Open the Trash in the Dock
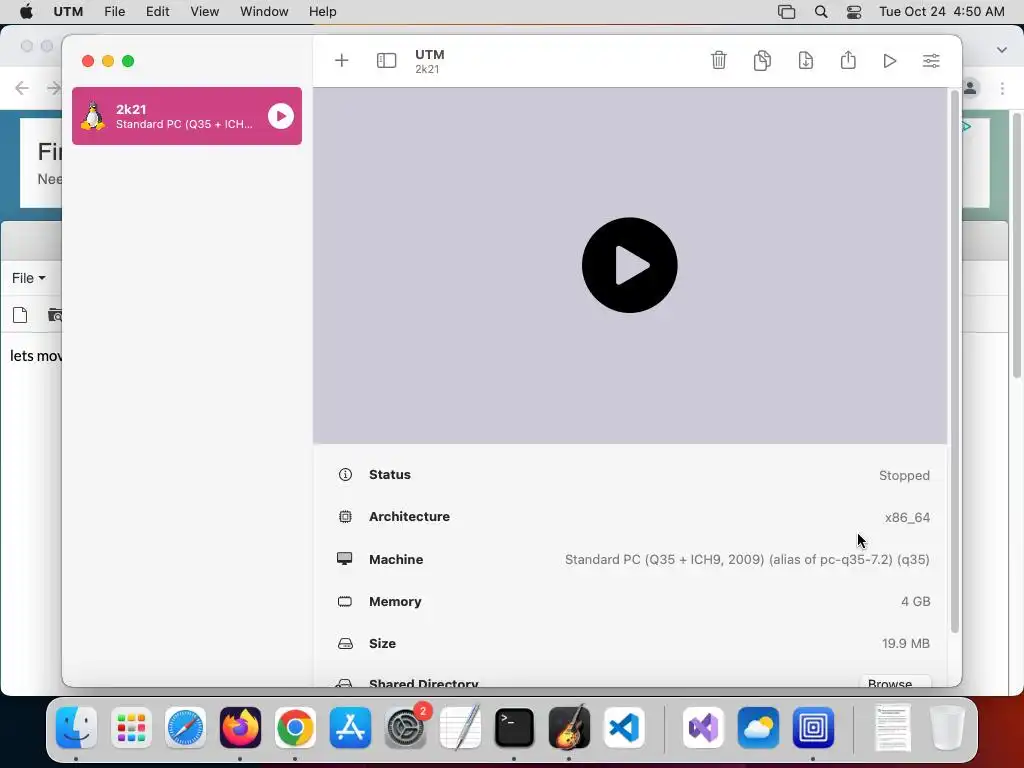This screenshot has width=1024, height=768. [947, 728]
